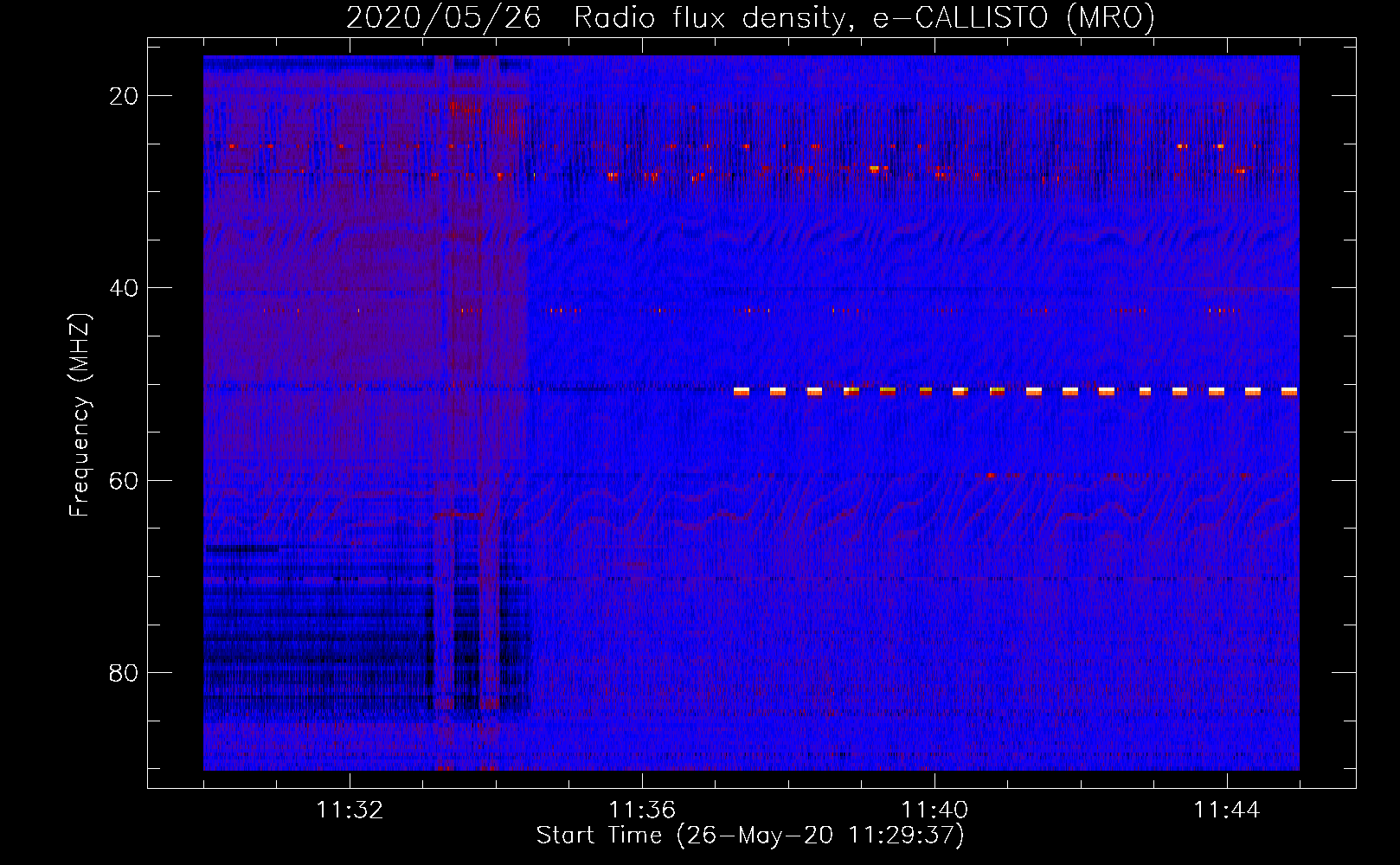This screenshot has width=1400, height=865.
Task: Click the 11:36 time tick label
Action: (642, 811)
